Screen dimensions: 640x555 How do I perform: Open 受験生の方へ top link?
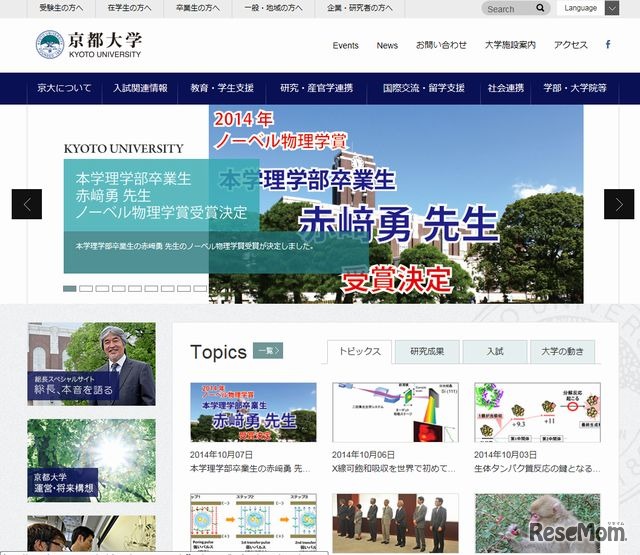point(61,8)
